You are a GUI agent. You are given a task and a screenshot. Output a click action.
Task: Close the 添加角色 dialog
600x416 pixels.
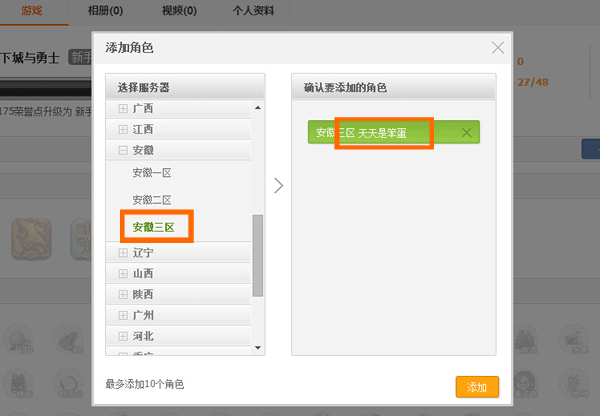coord(498,47)
